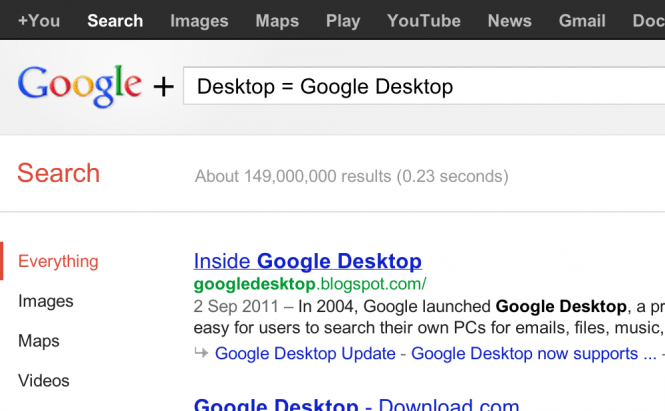Choose the Maps filter in the left sidebar
Viewport: 665px width, 411px height.
coord(40,341)
